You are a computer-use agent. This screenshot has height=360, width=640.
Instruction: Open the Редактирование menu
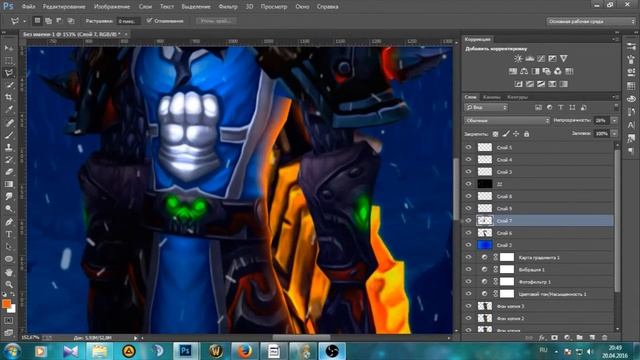point(64,7)
